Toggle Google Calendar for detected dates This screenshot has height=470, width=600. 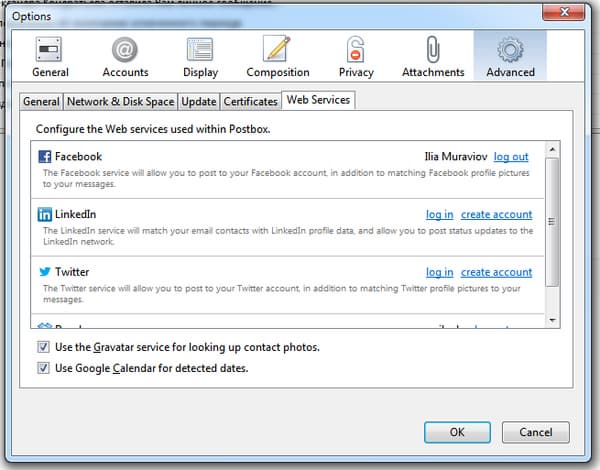pos(43,368)
